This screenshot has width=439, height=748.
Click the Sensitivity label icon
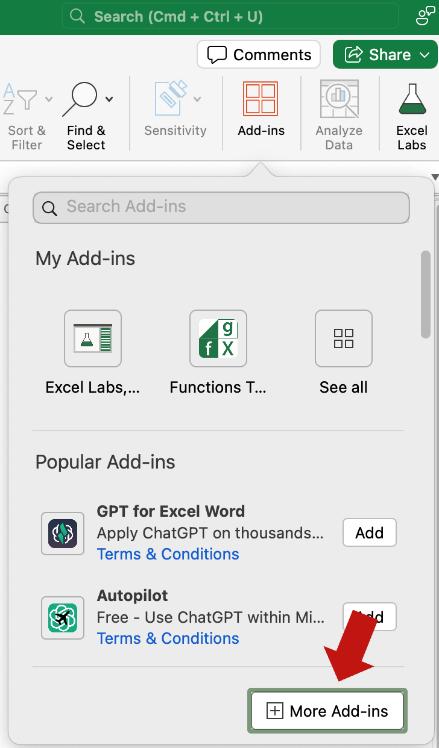(x=171, y=99)
